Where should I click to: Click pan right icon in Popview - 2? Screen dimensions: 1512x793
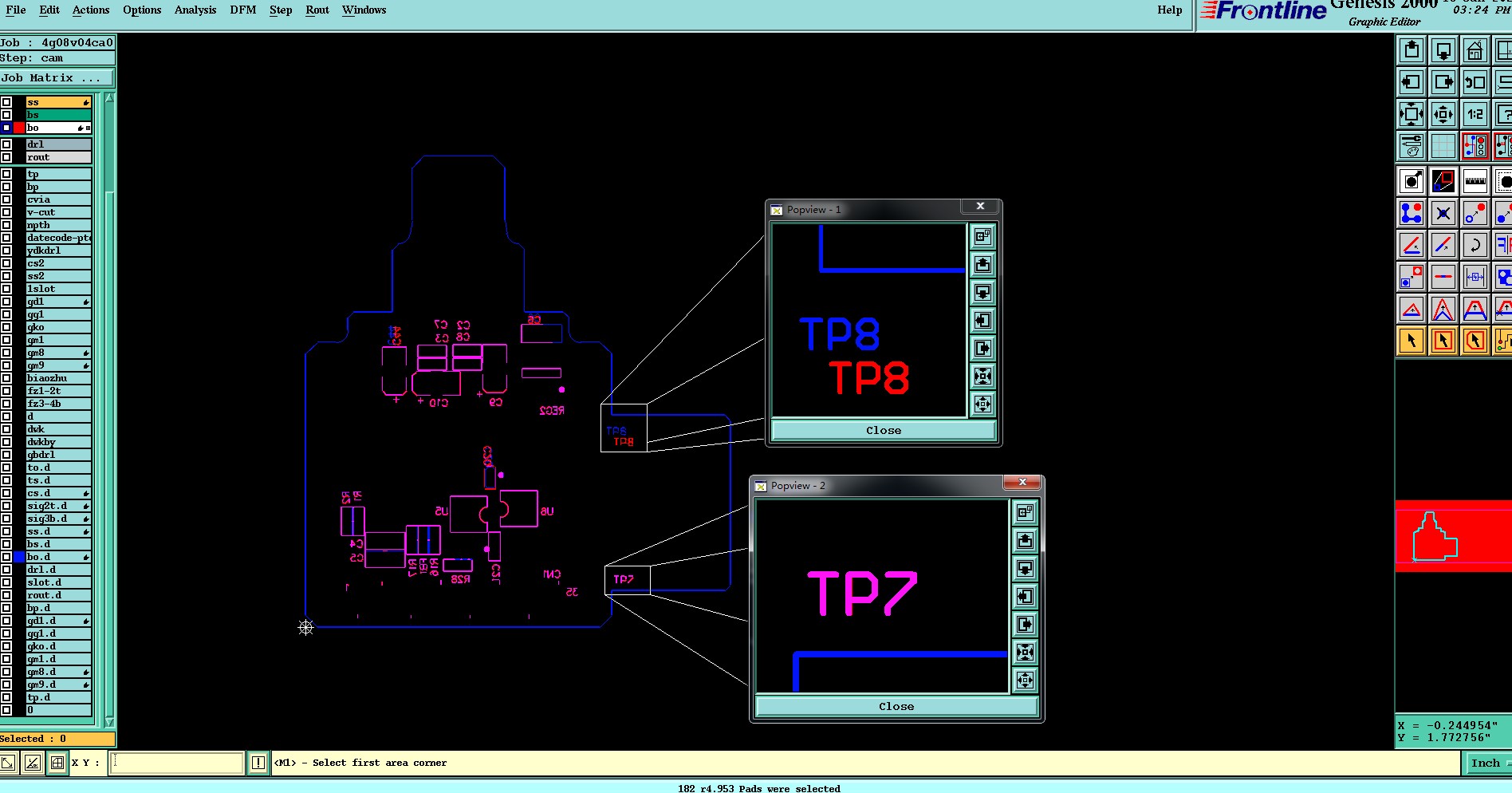[x=1026, y=624]
